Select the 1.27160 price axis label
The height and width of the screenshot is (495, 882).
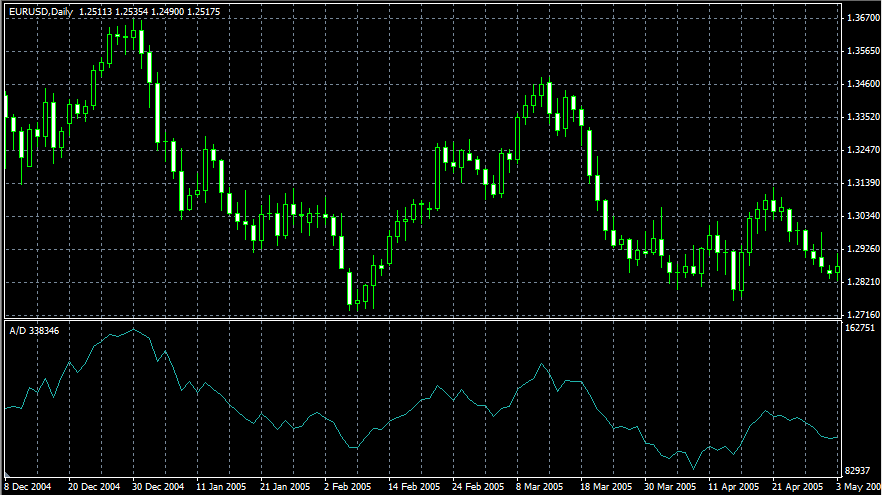point(863,314)
